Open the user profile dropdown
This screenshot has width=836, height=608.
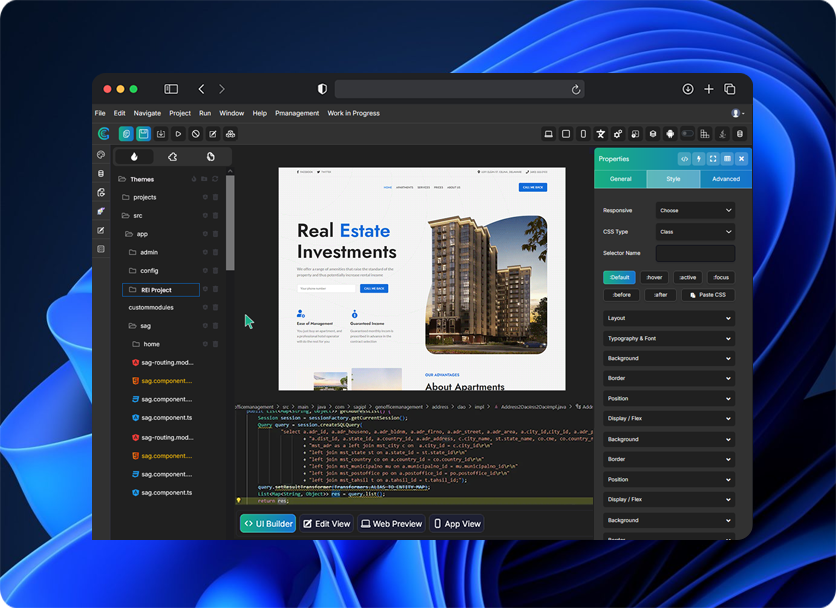tap(738, 113)
